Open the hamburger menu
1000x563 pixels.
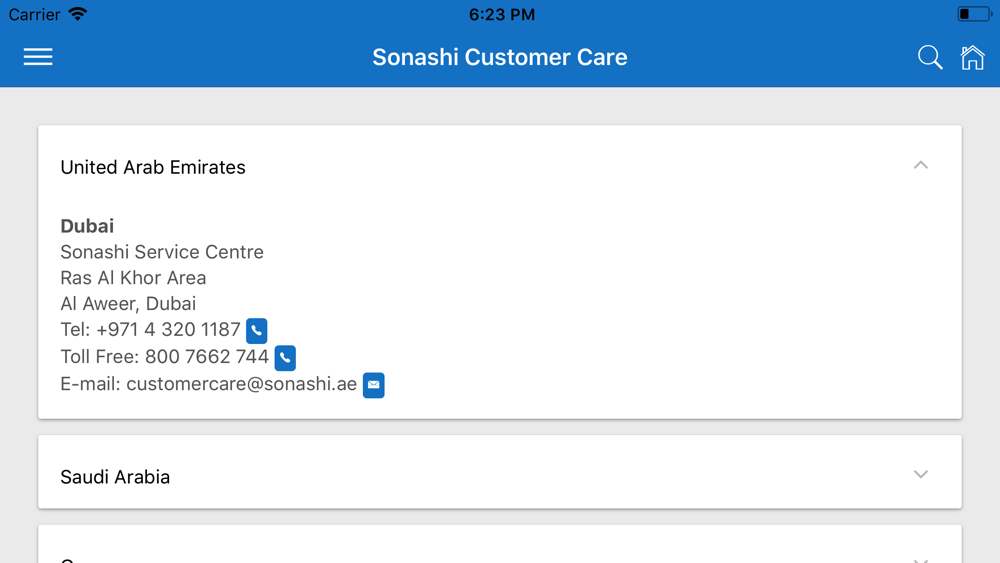coord(38,57)
